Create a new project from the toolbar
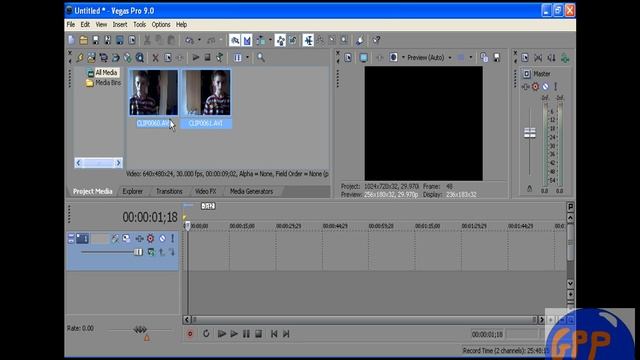The width and height of the screenshot is (640, 360). click(x=71, y=40)
